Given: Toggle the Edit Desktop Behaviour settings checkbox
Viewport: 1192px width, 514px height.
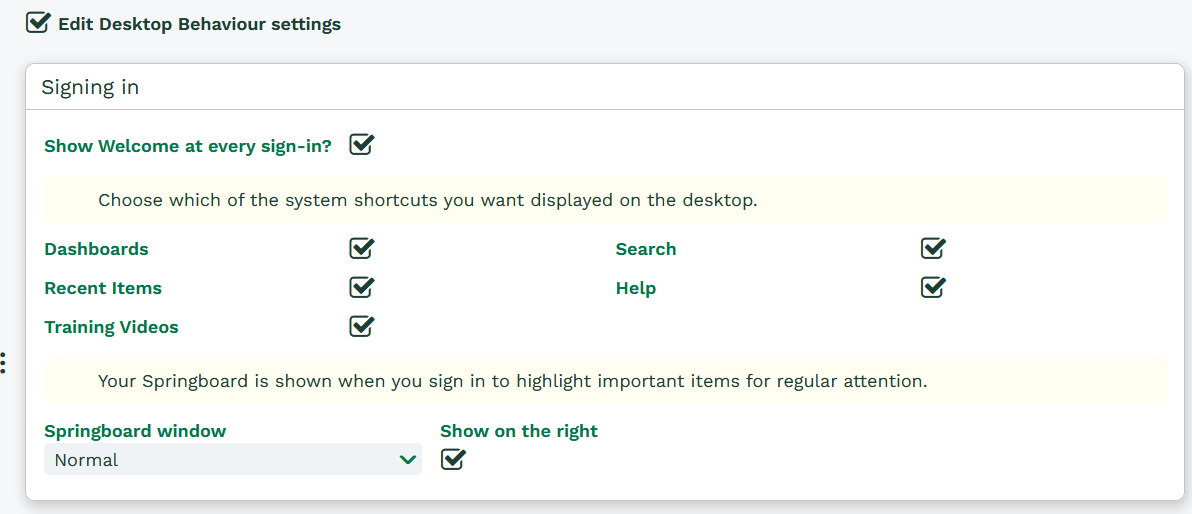Looking at the screenshot, I should [x=38, y=23].
